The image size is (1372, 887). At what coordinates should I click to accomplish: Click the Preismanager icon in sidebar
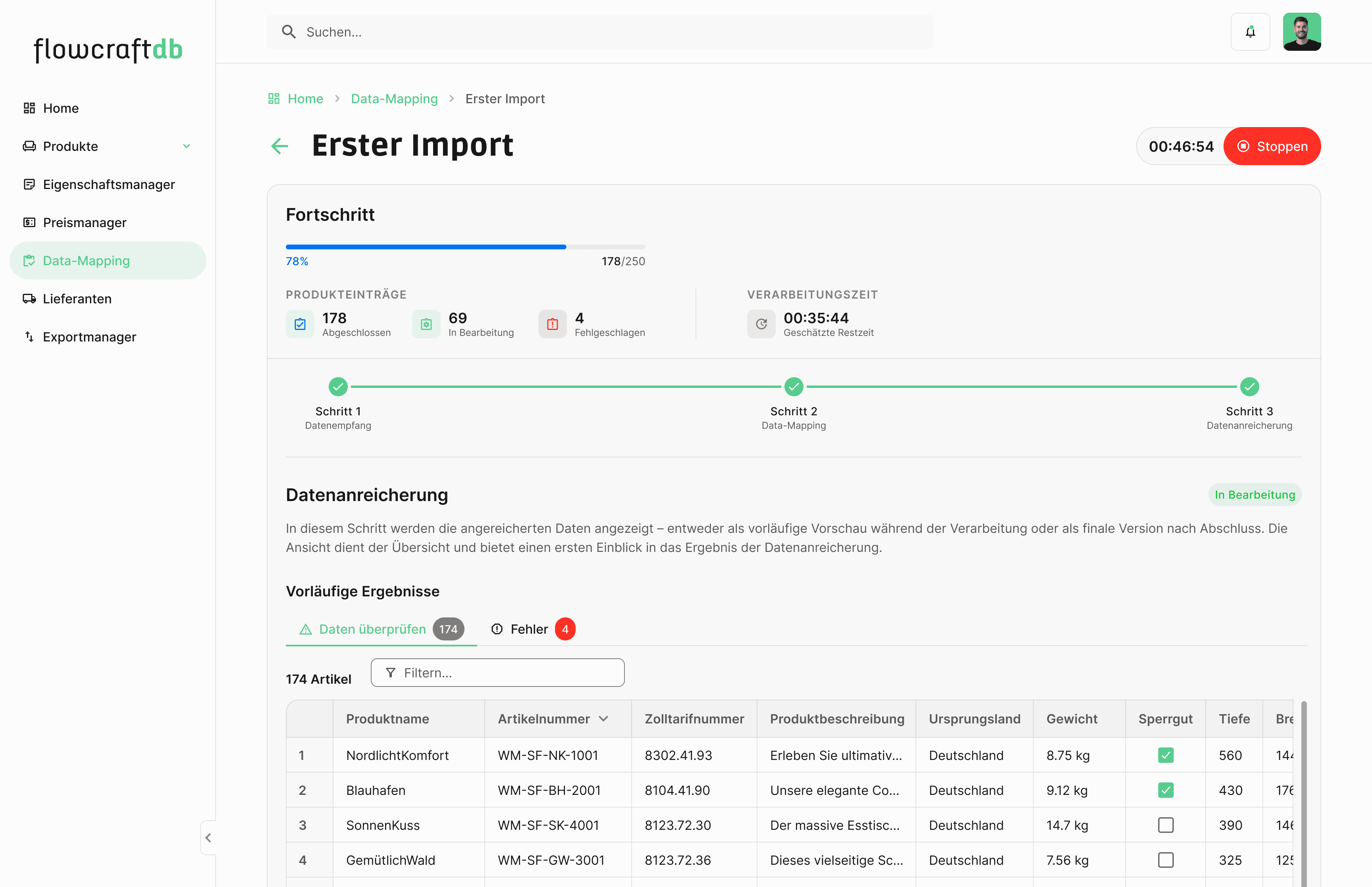point(29,222)
